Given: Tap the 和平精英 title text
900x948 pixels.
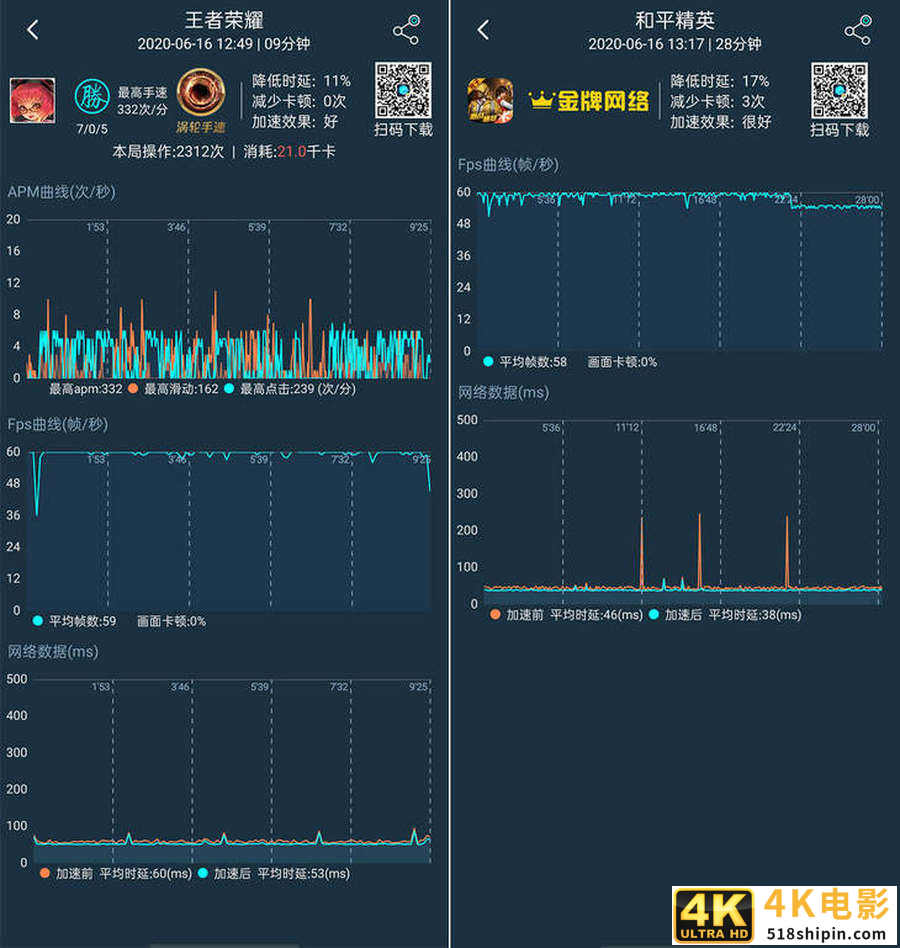Looking at the screenshot, I should pyautogui.click(x=675, y=20).
